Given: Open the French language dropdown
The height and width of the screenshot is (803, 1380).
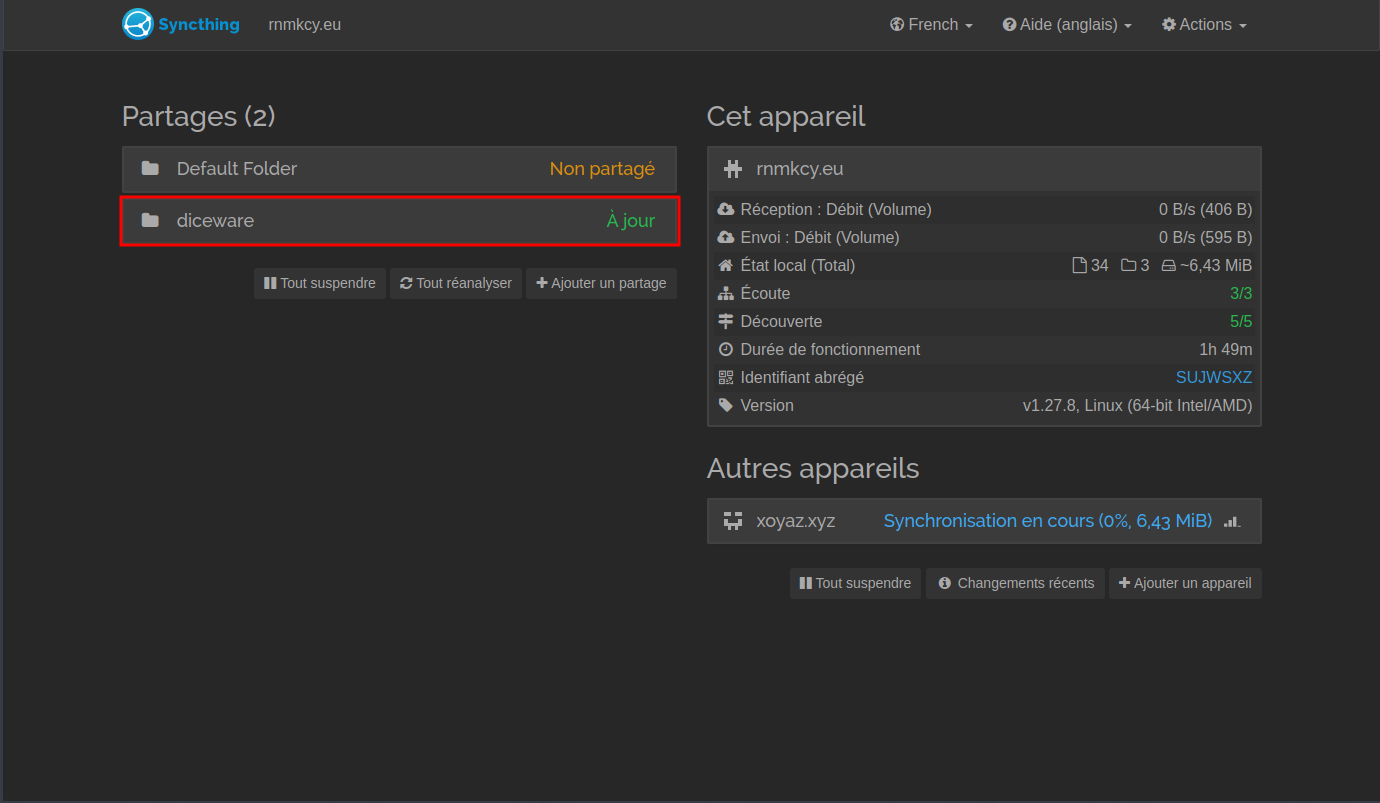Looking at the screenshot, I should click(x=931, y=25).
